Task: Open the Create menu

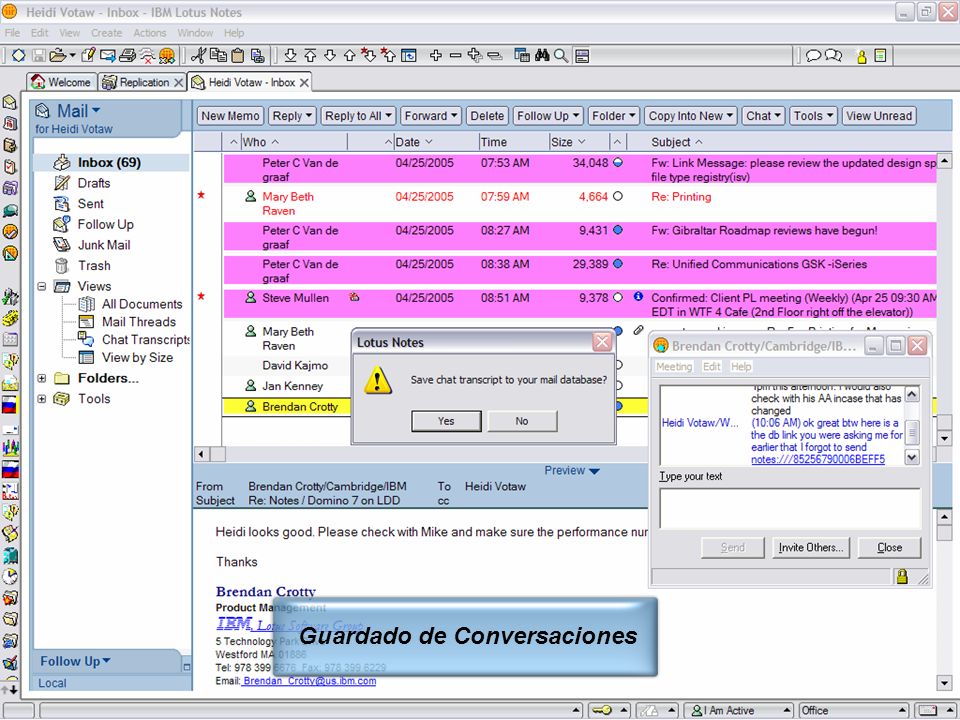Action: coord(107,32)
